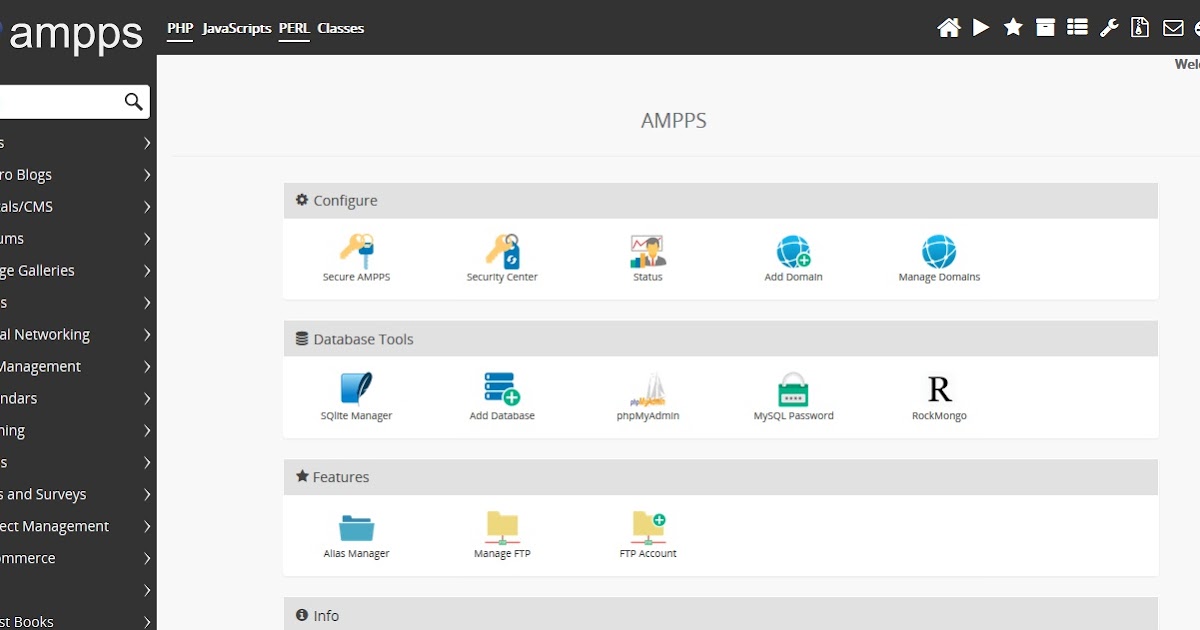
Task: Open the Galleries category in the sidebar
Action: tap(77, 271)
